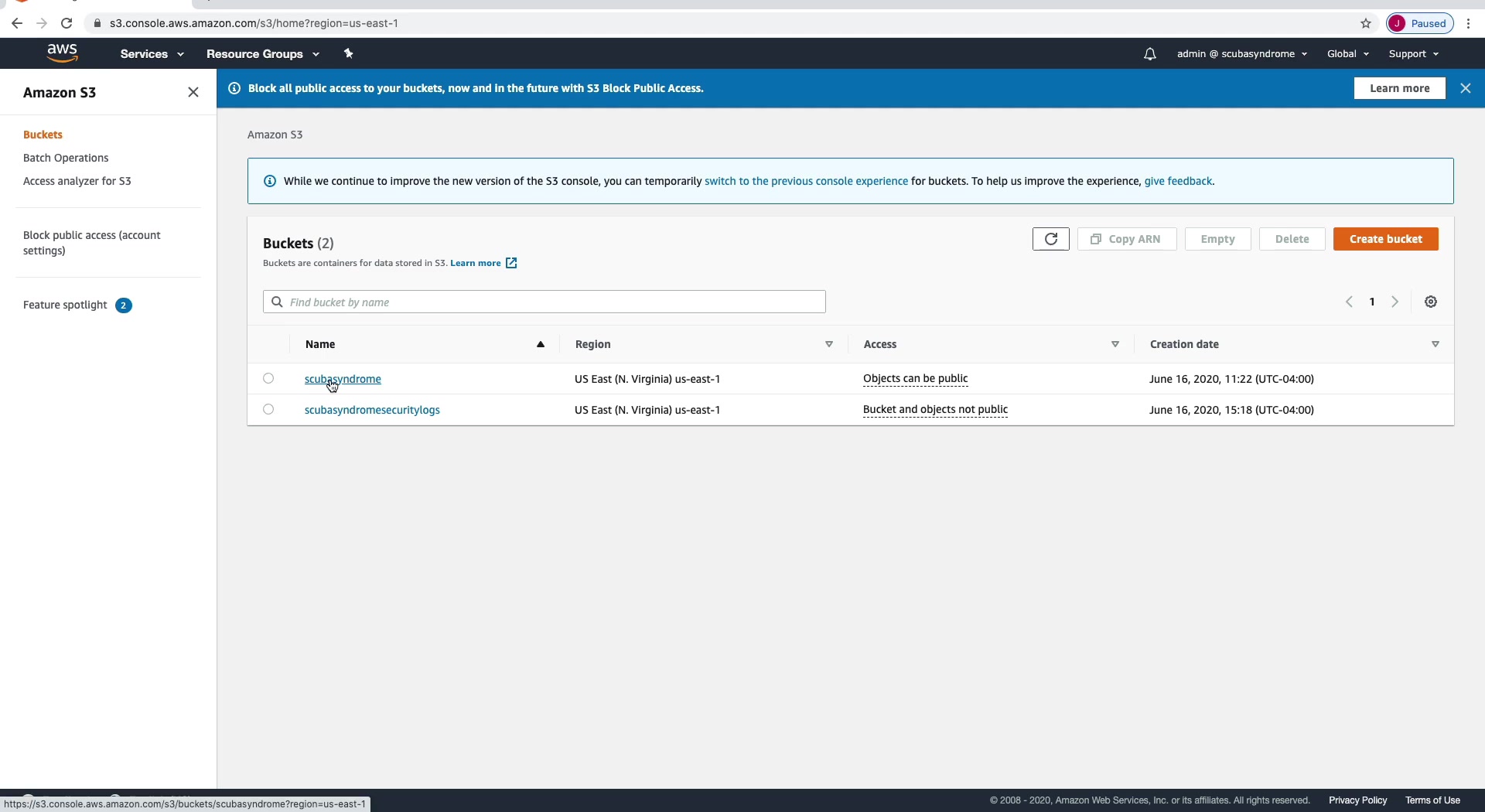Image resolution: width=1485 pixels, height=812 pixels.
Task: Open Buckets in the sidebar
Action: click(x=43, y=135)
